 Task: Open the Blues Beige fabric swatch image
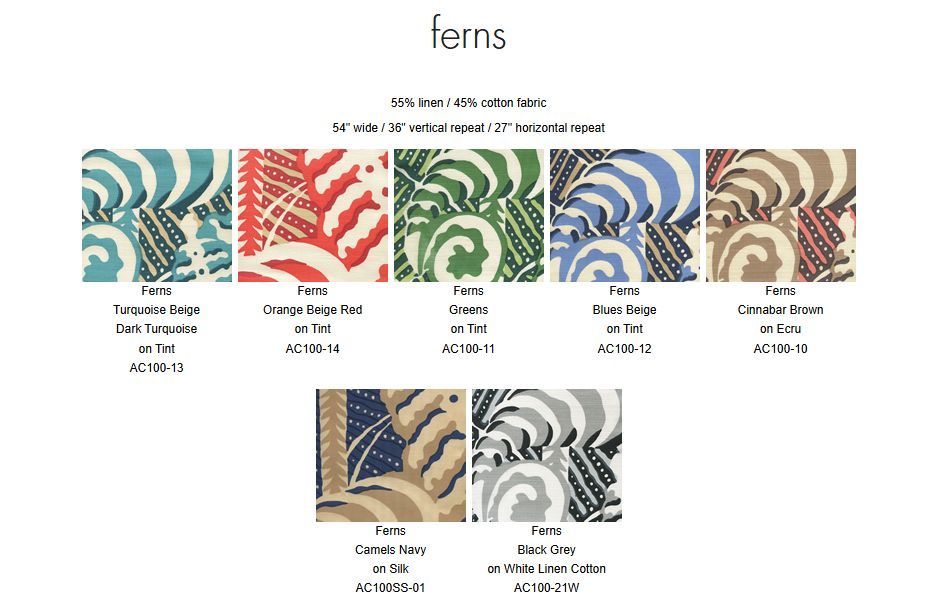[x=625, y=215]
